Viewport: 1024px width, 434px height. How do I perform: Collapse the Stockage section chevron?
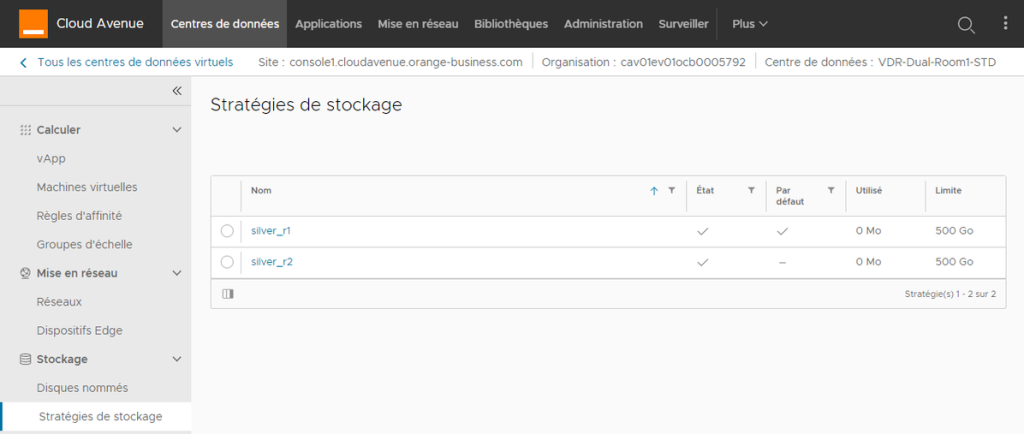(176, 359)
